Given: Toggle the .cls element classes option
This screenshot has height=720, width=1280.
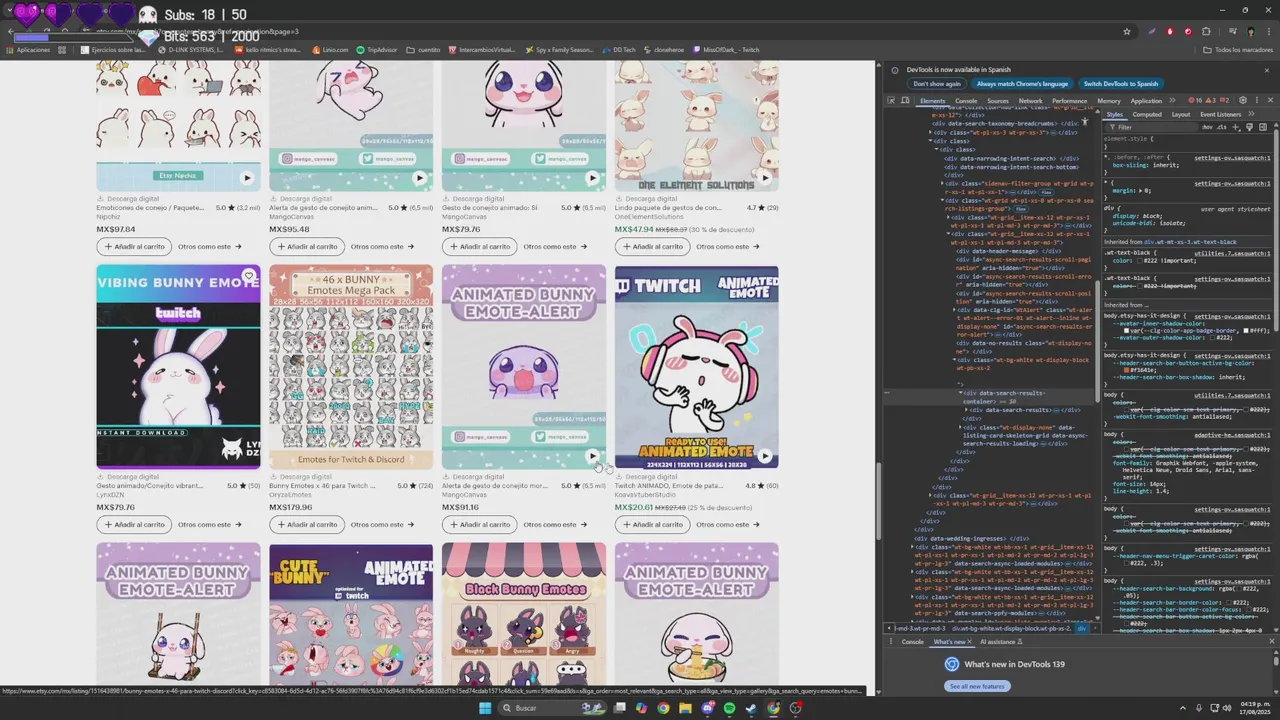Looking at the screenshot, I should coord(1222,127).
